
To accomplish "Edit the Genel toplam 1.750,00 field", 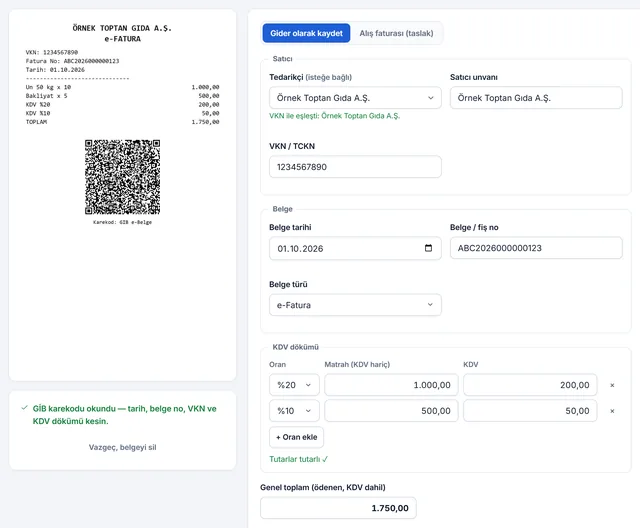I will [x=338, y=508].
